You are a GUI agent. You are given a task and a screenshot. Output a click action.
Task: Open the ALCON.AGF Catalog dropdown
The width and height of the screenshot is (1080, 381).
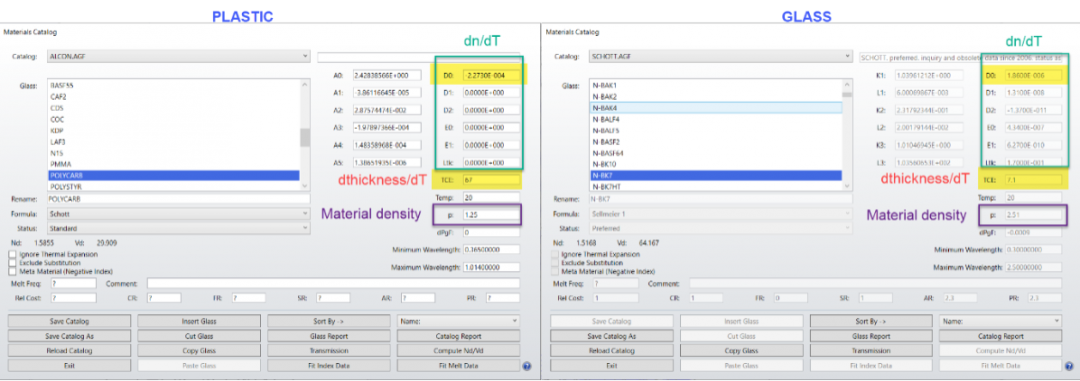coord(178,56)
